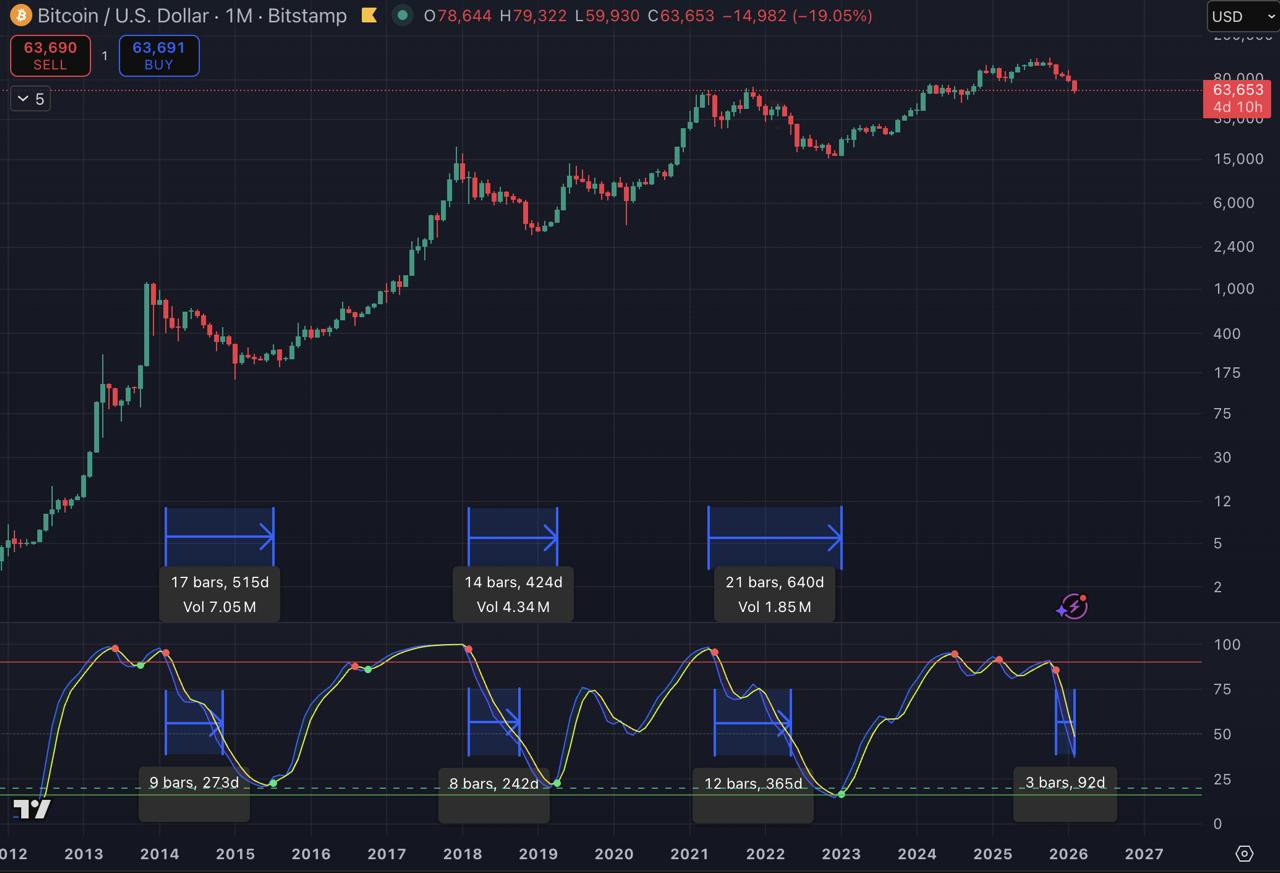Click the orange Bitcoin symbol logo

tap(19, 16)
